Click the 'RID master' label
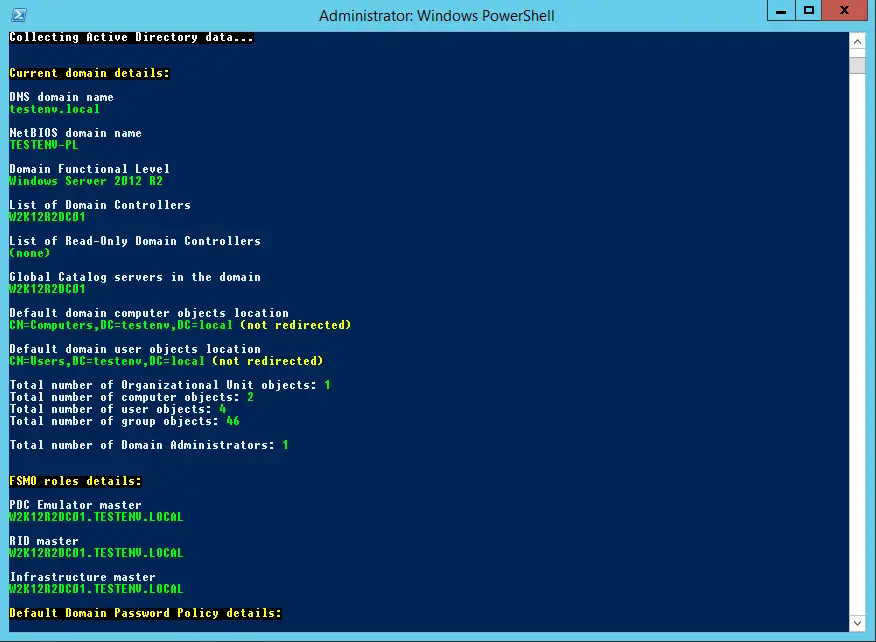 point(44,541)
